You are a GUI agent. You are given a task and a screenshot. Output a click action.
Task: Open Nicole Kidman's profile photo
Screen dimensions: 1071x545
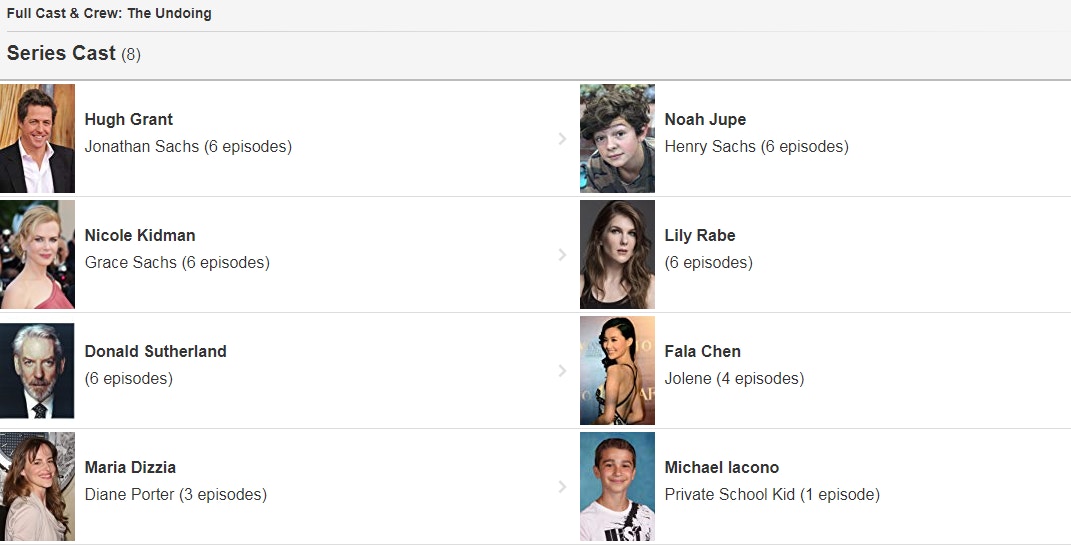[x=37, y=254]
